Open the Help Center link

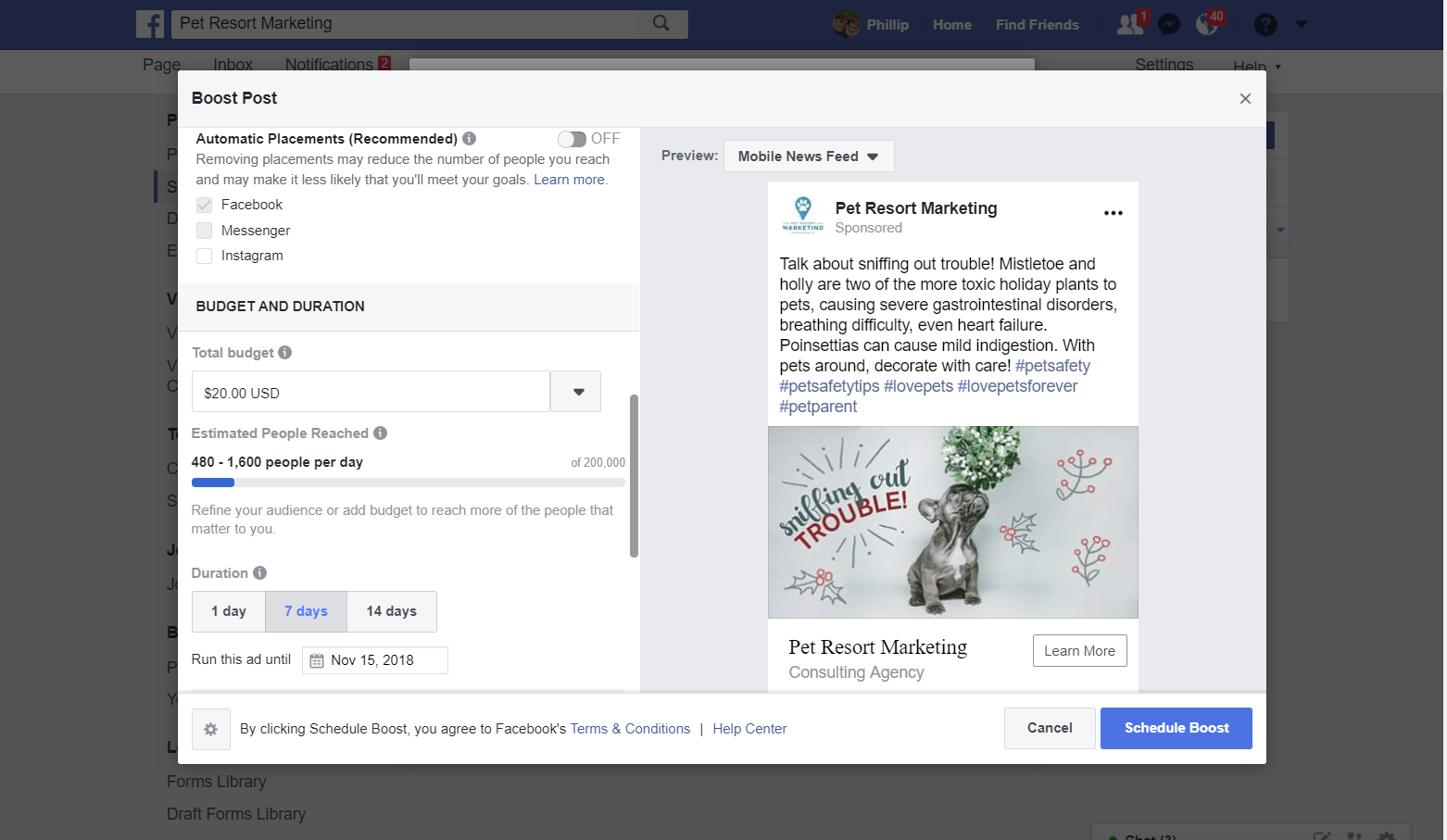tap(749, 729)
